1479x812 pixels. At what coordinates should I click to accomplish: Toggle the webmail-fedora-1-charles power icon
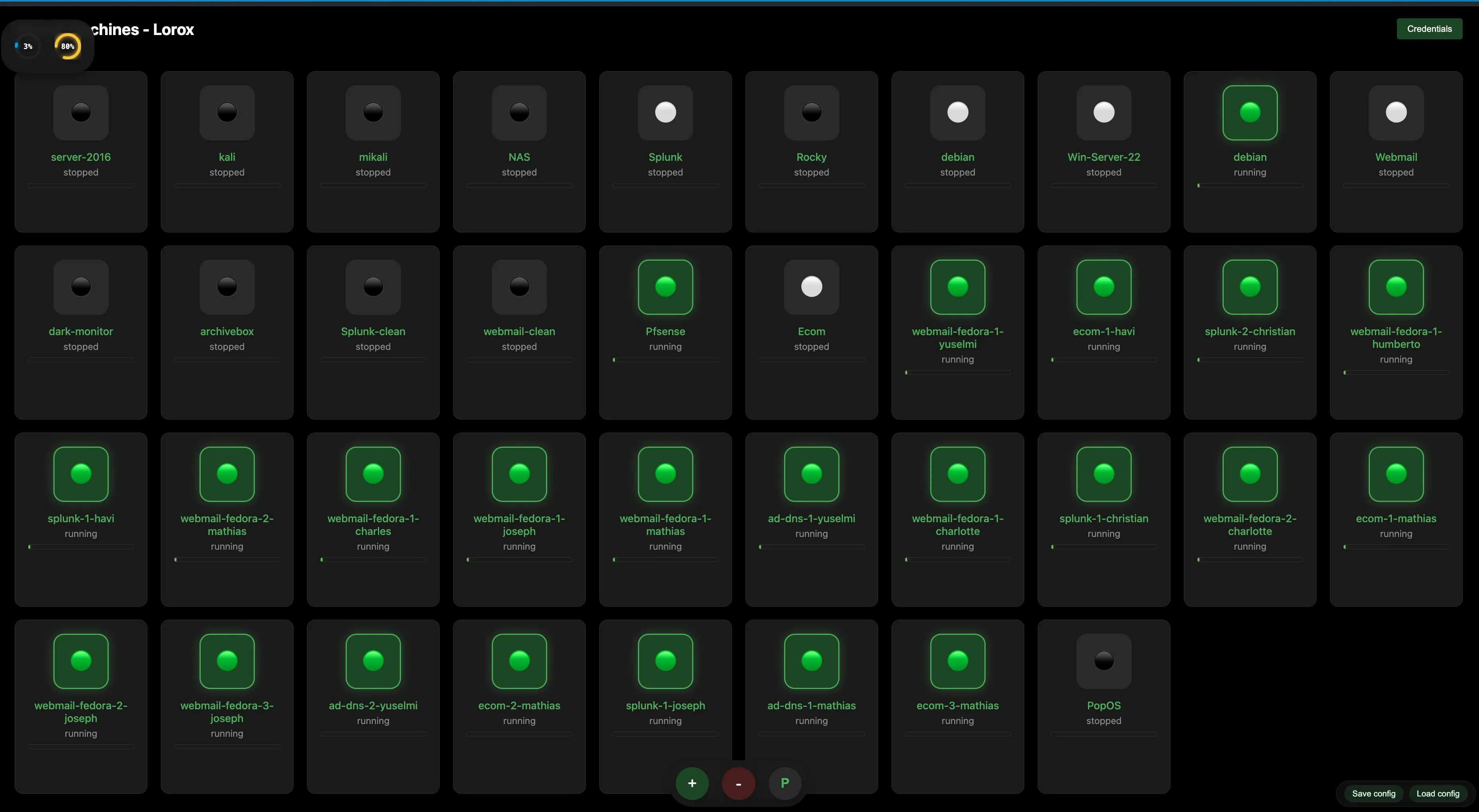click(x=373, y=474)
